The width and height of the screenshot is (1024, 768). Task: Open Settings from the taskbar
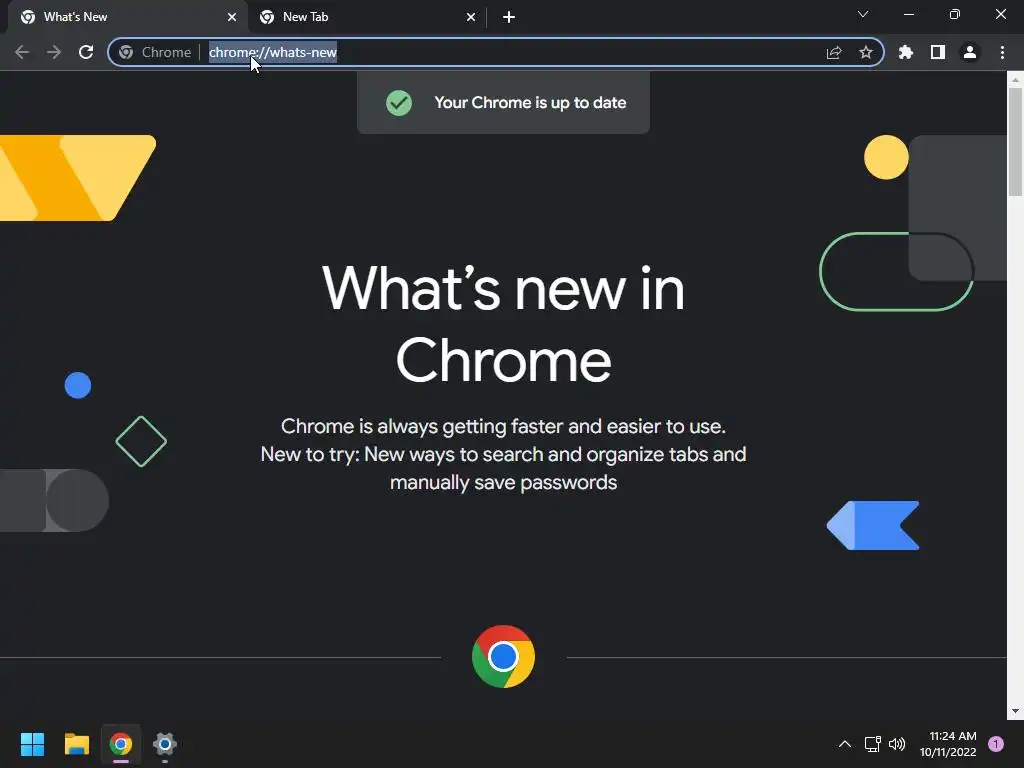click(x=165, y=744)
